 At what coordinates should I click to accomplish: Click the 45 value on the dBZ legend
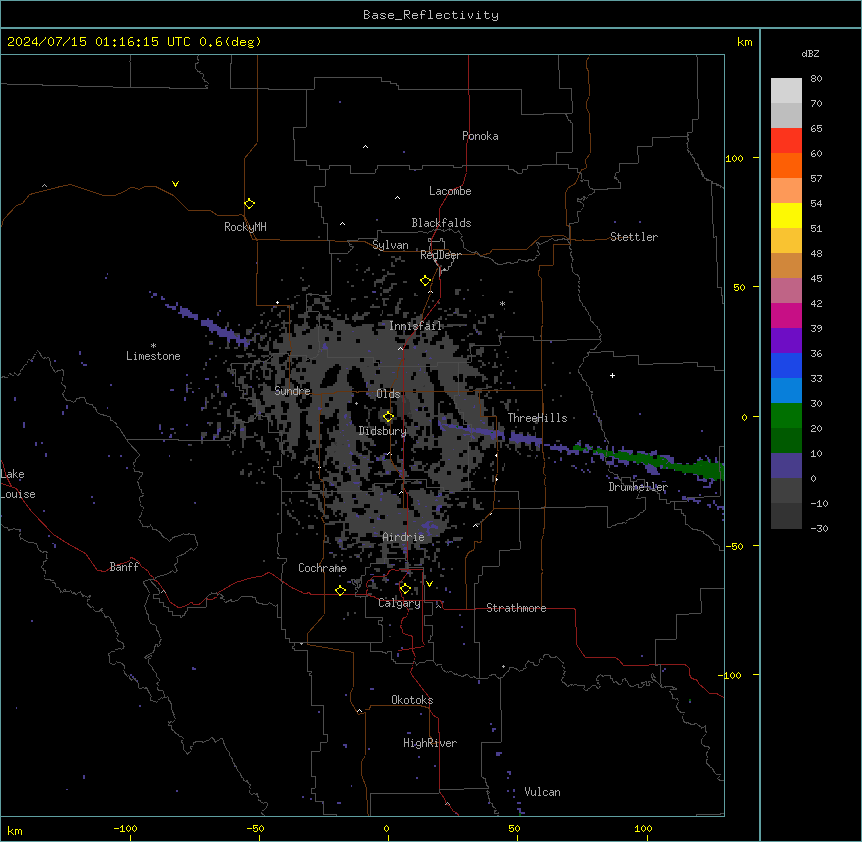click(816, 278)
